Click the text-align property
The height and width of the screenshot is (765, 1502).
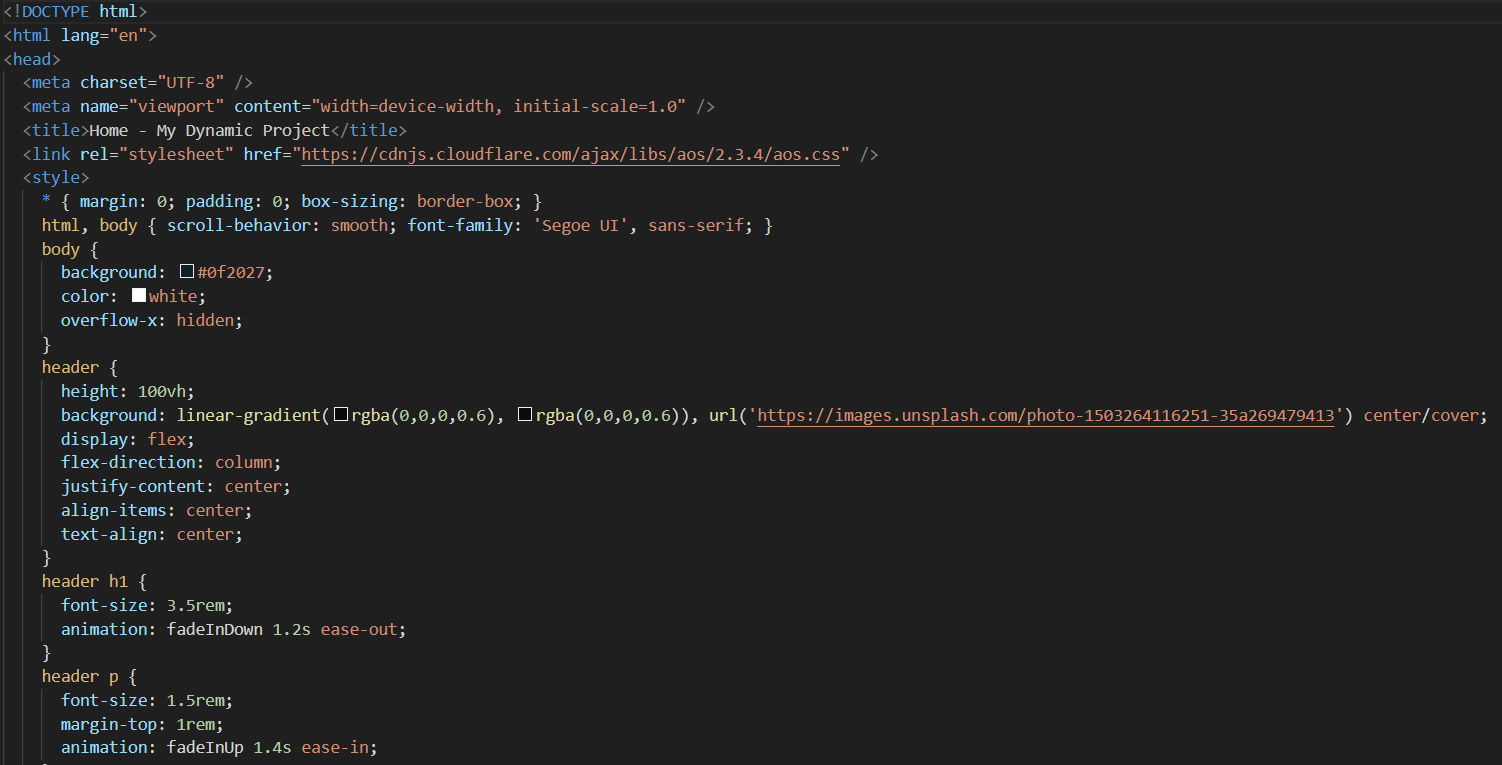point(109,535)
